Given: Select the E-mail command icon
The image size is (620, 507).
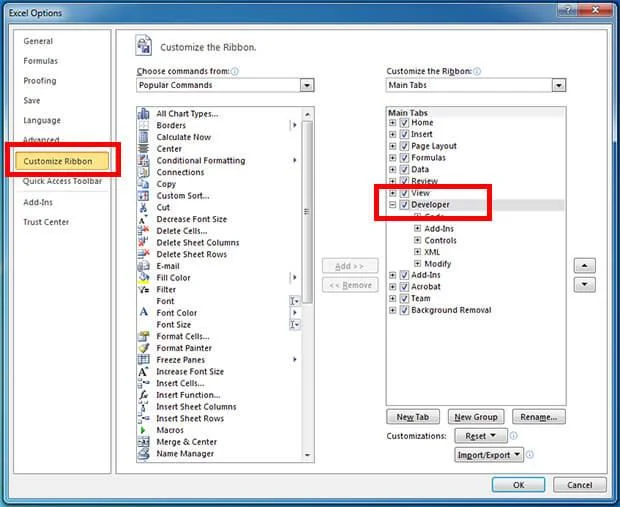Looking at the screenshot, I should click(143, 266).
